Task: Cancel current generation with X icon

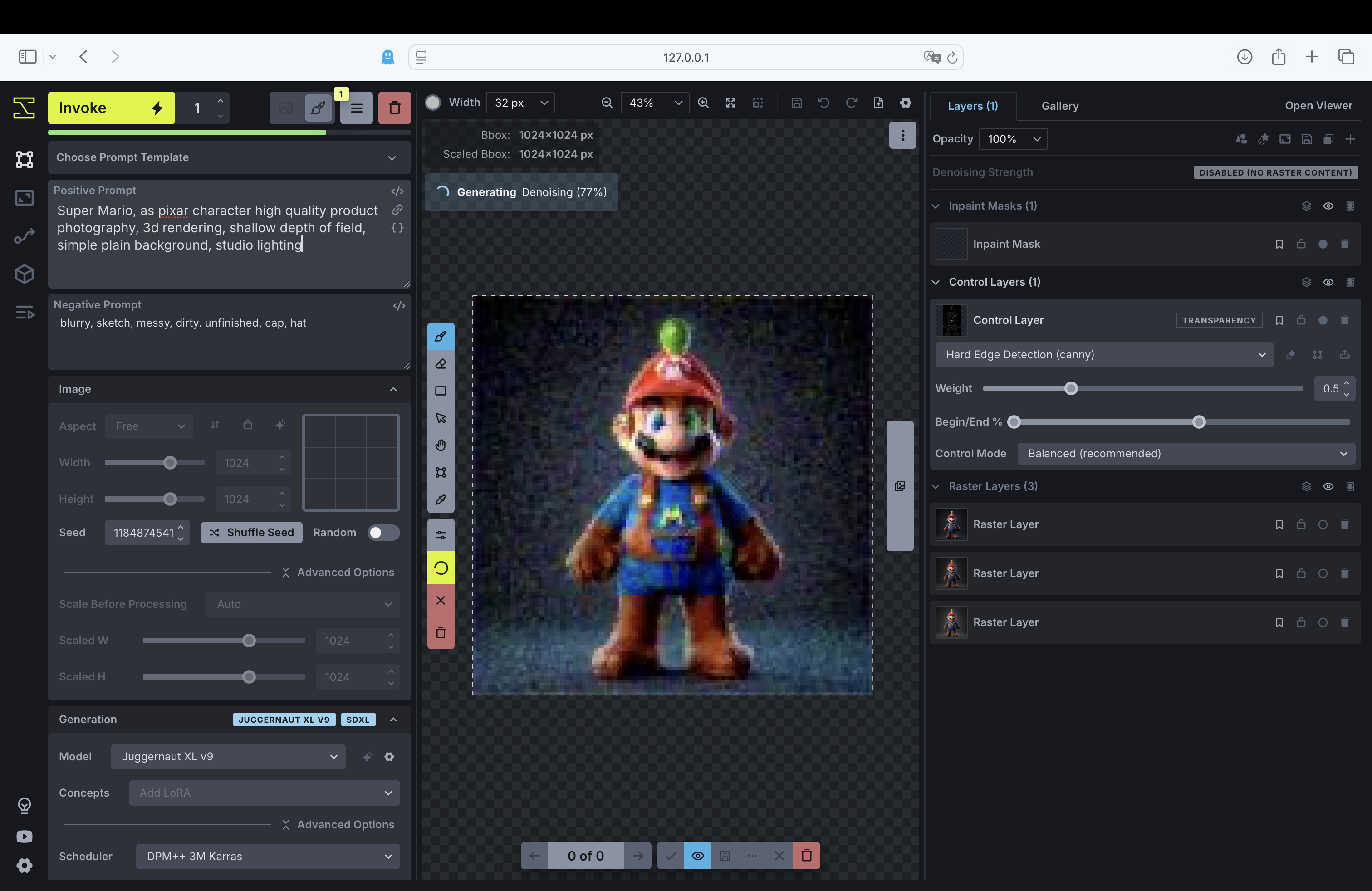Action: [x=441, y=600]
